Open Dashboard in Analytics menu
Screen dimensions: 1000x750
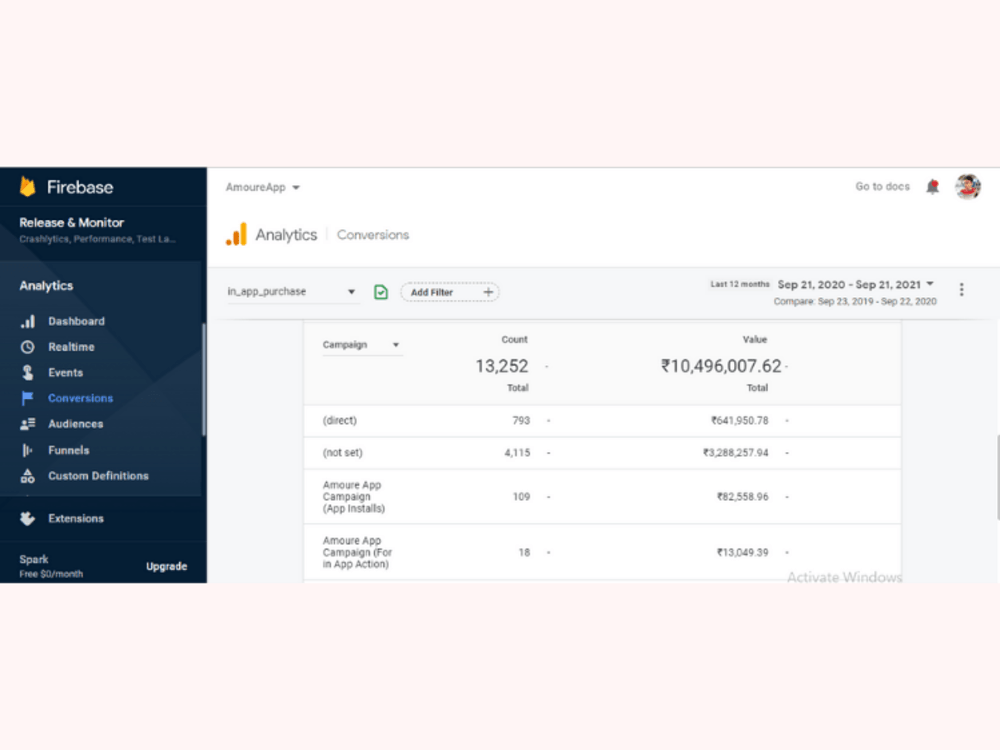[x=77, y=321]
